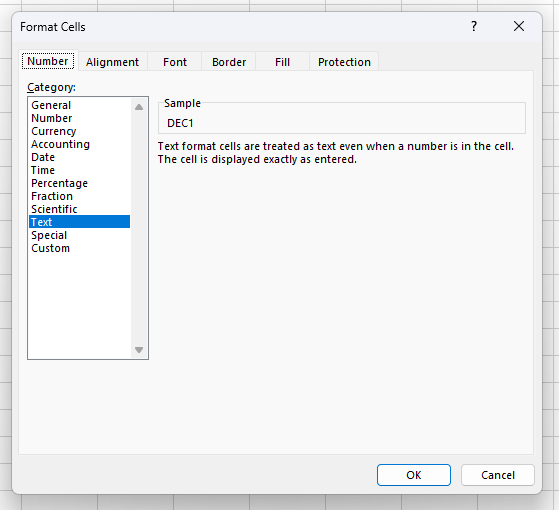Confirm with the OK button

tap(414, 475)
